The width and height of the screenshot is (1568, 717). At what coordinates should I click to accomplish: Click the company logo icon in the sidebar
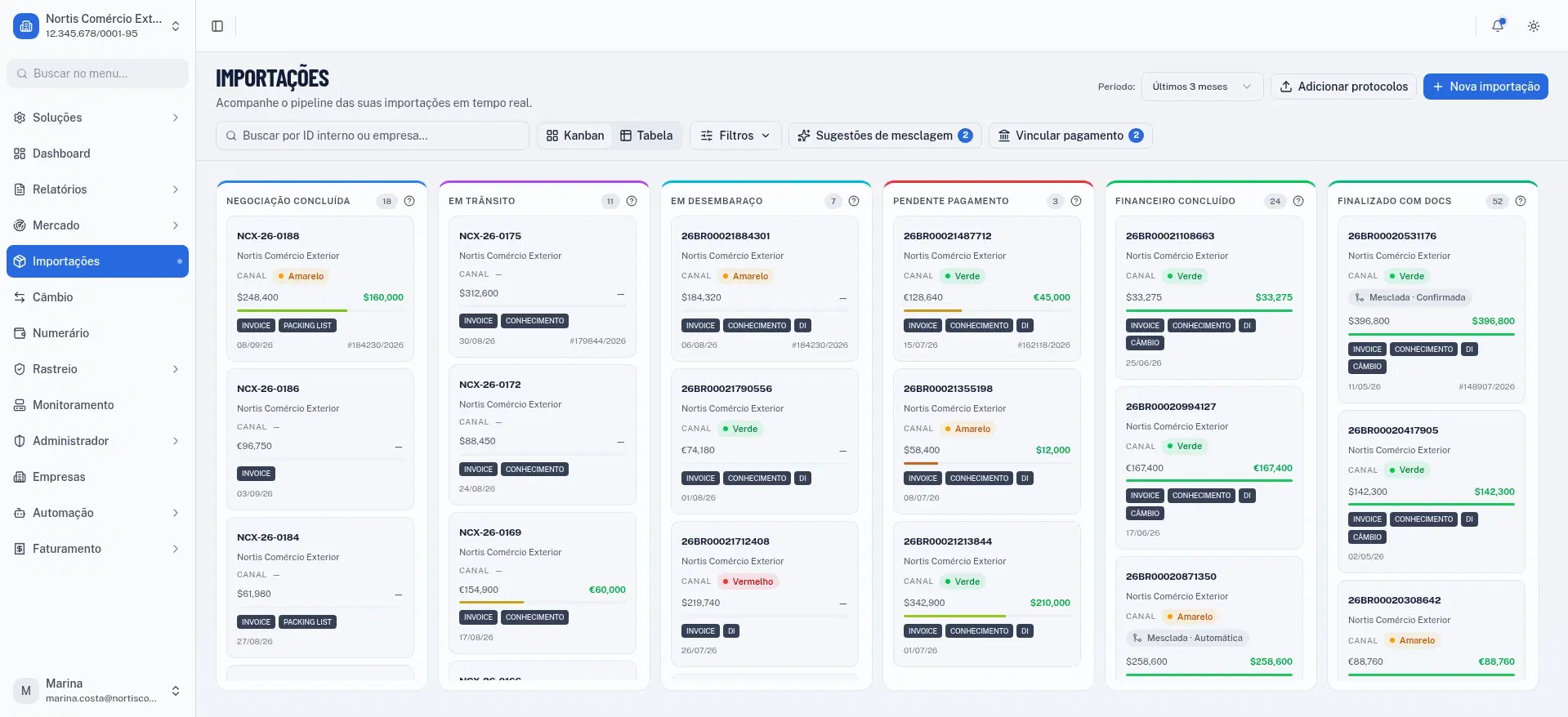coord(26,26)
